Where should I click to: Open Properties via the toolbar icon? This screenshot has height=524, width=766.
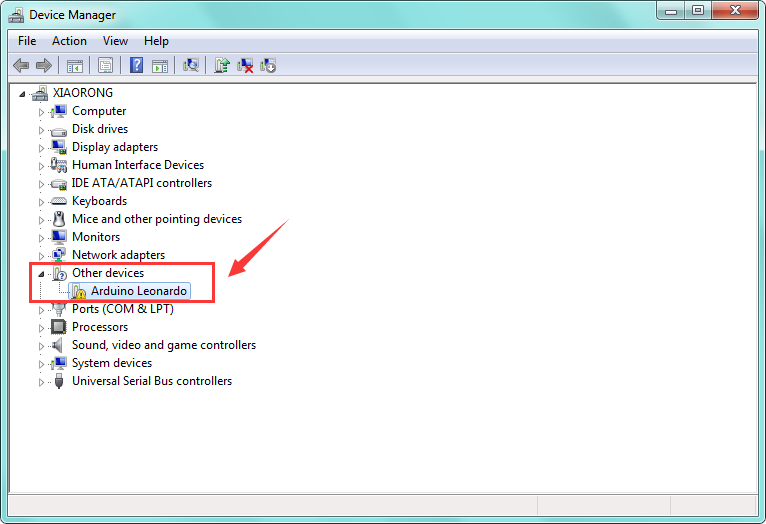pyautogui.click(x=105, y=65)
